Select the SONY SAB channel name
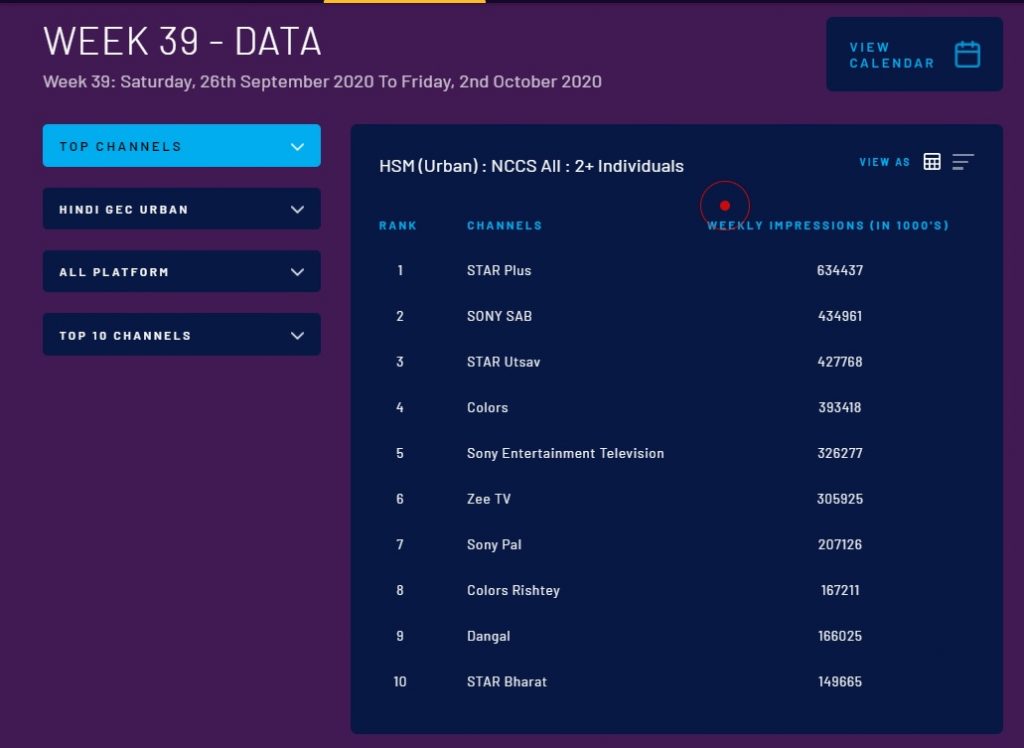 click(499, 316)
